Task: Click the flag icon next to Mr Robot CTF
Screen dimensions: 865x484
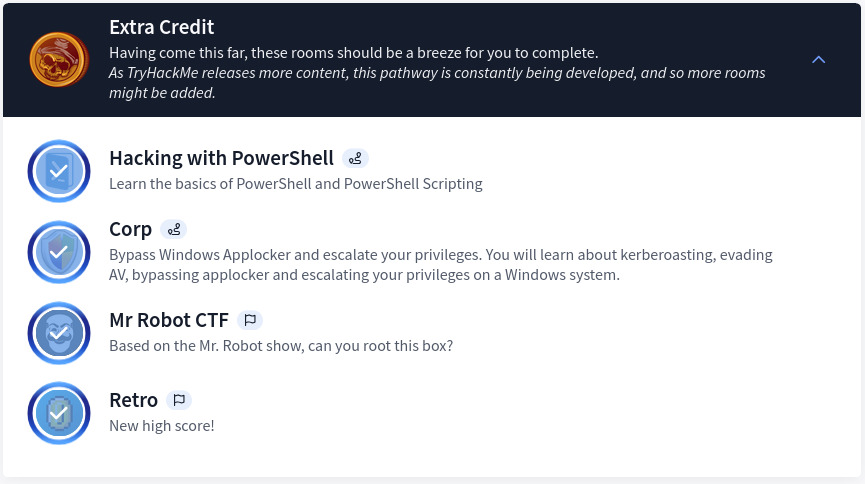Action: point(250,320)
